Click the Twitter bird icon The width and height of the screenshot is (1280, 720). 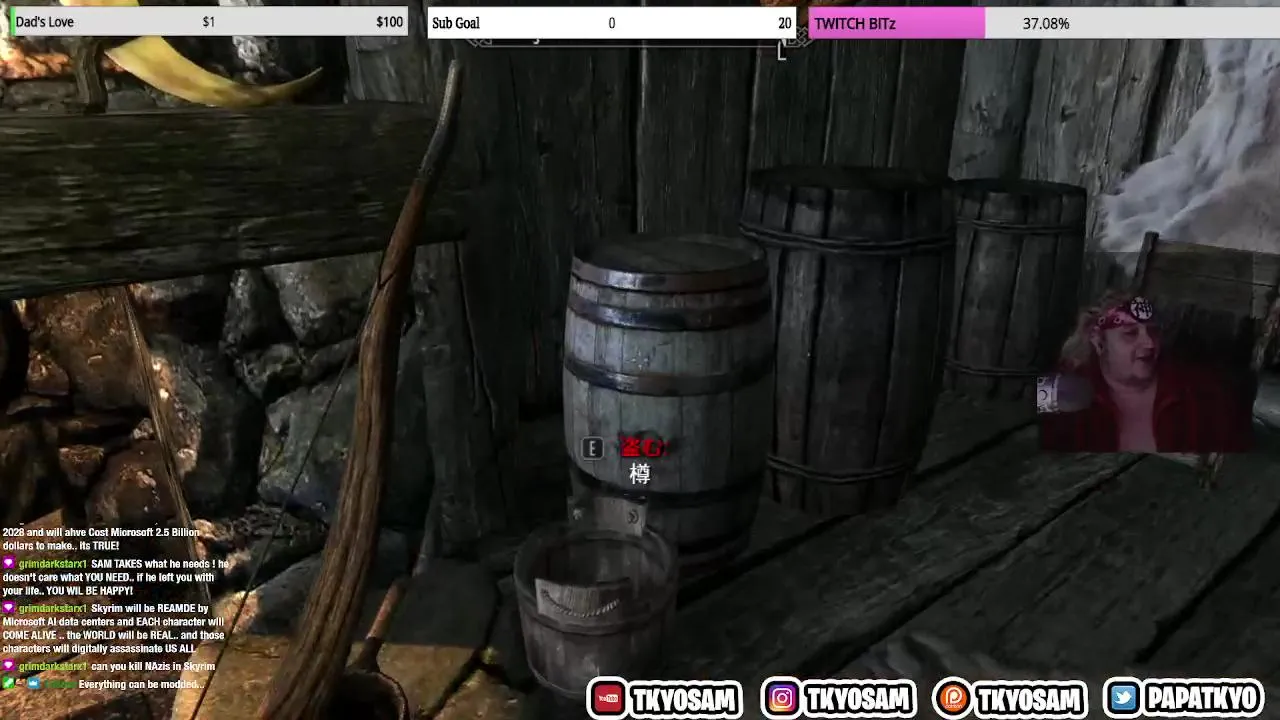1123,699
